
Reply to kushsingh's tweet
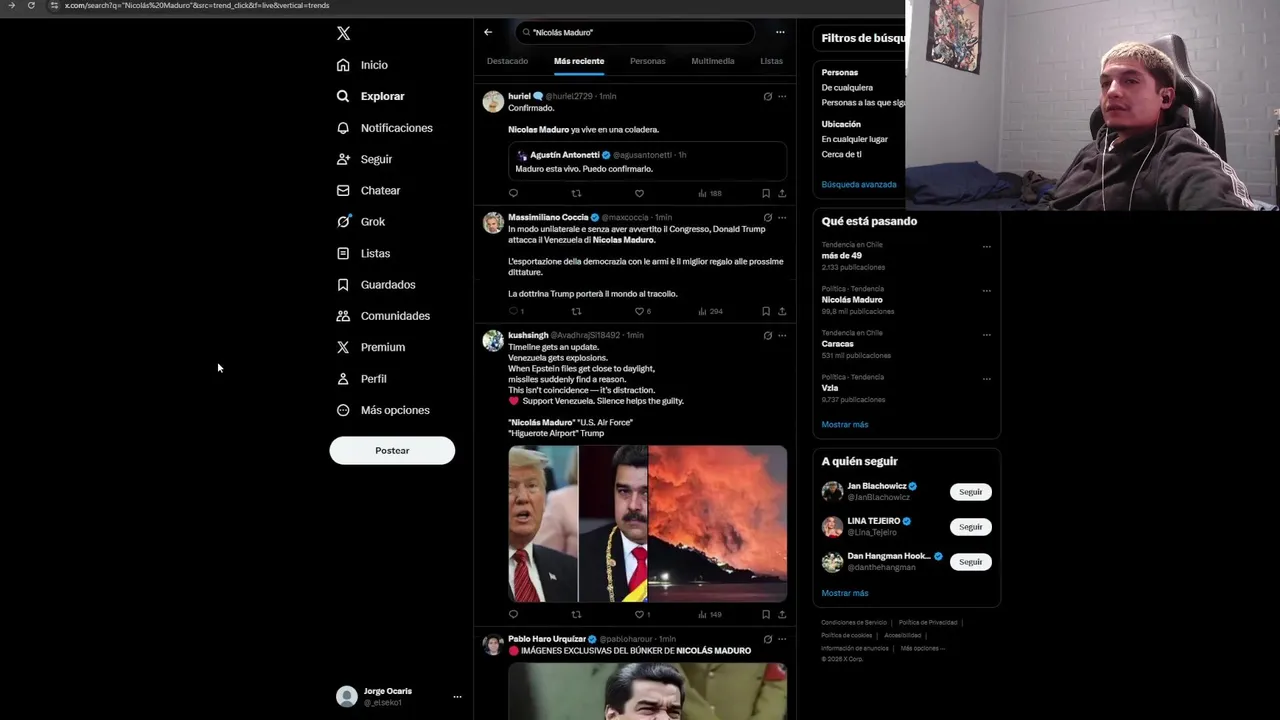tap(513, 614)
